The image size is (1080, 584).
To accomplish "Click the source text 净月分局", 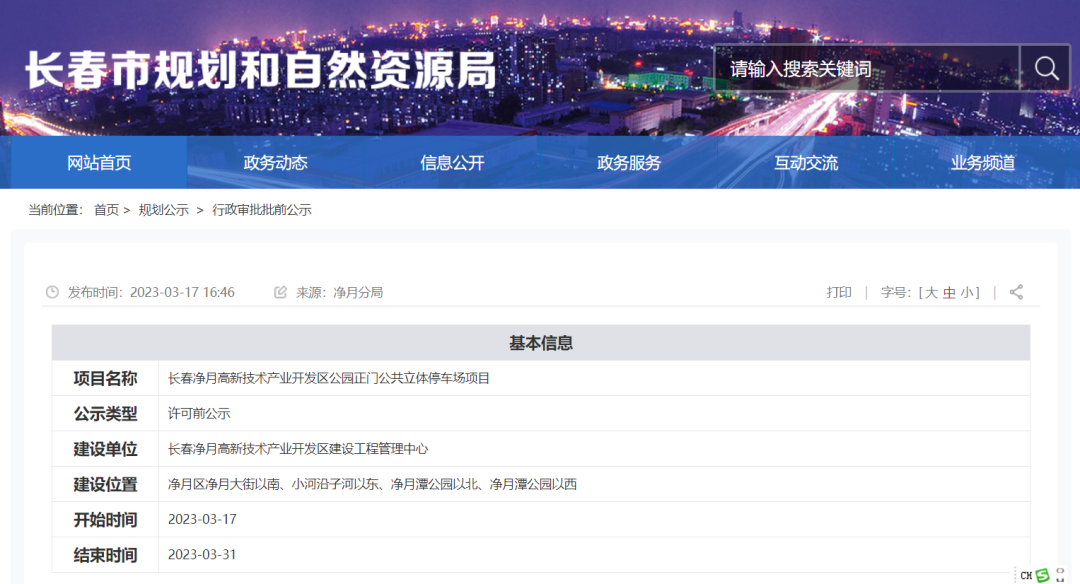I will pos(358,292).
